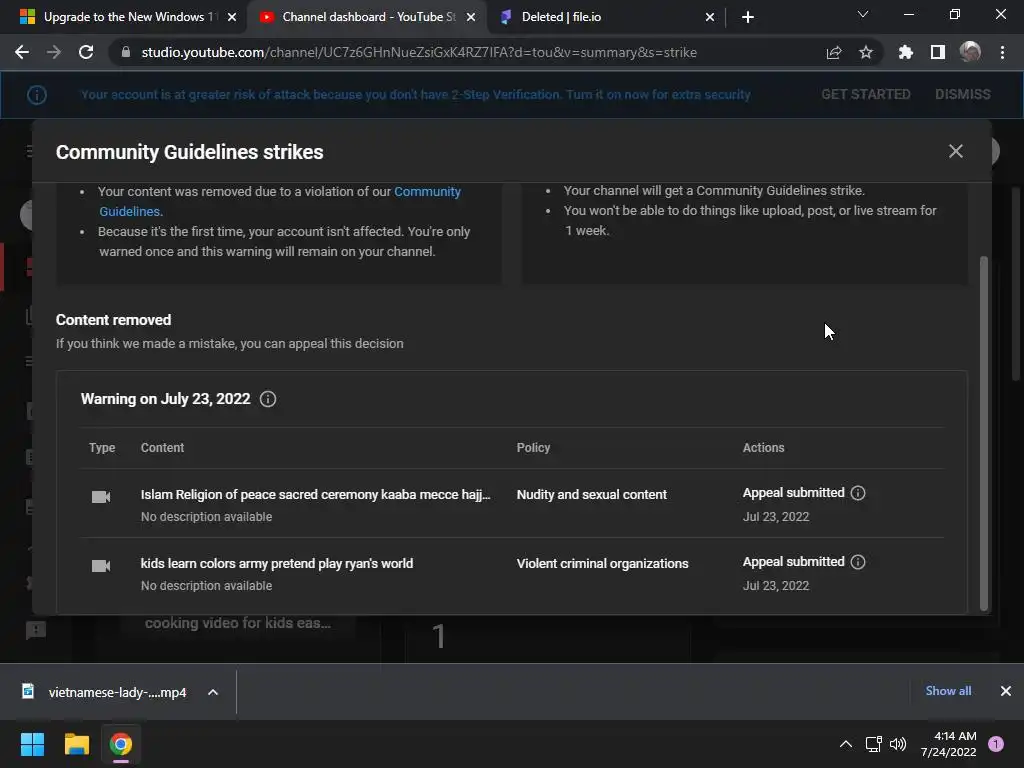
Task: Close the Channel dashboard tab
Action: click(471, 17)
